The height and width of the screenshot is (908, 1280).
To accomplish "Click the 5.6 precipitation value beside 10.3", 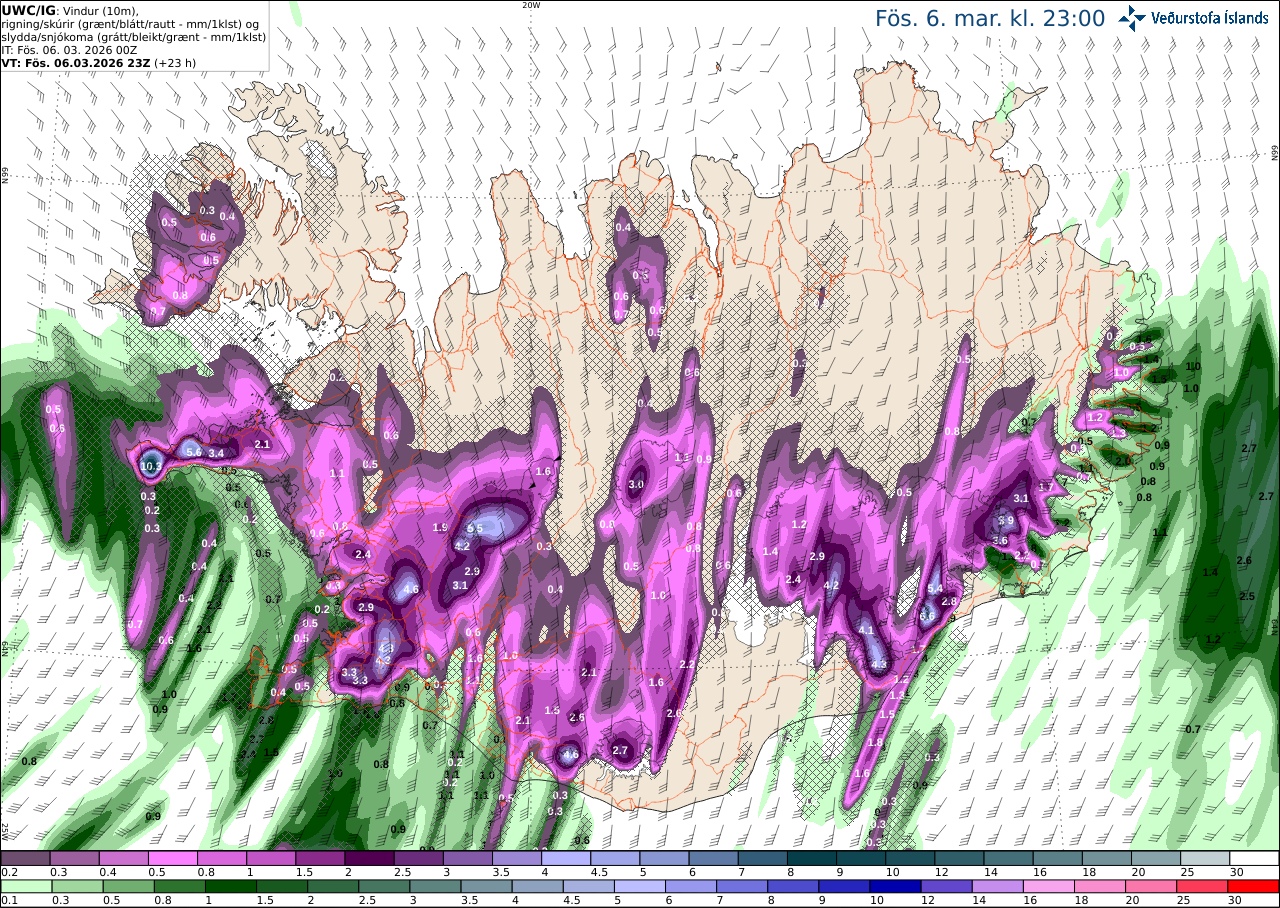I will (x=194, y=452).
